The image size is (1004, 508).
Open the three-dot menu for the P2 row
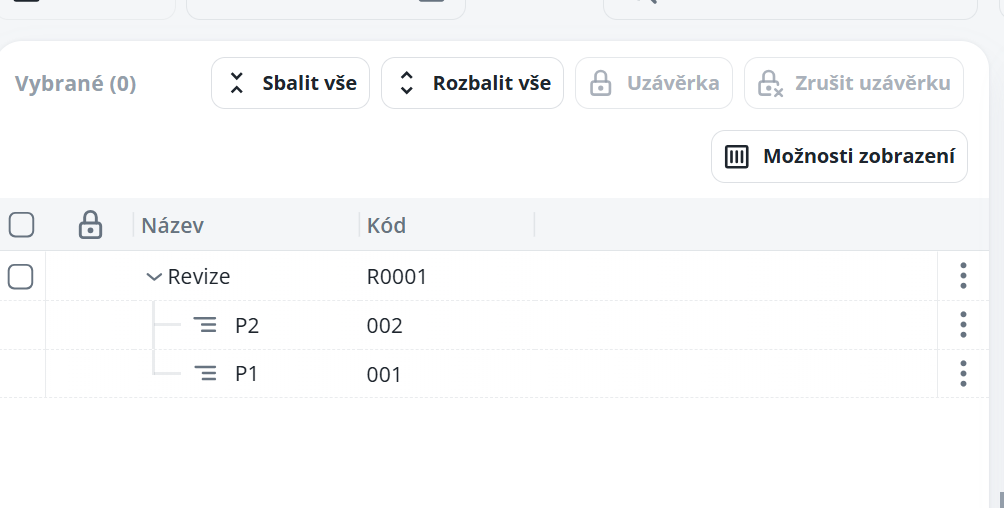pos(963,325)
